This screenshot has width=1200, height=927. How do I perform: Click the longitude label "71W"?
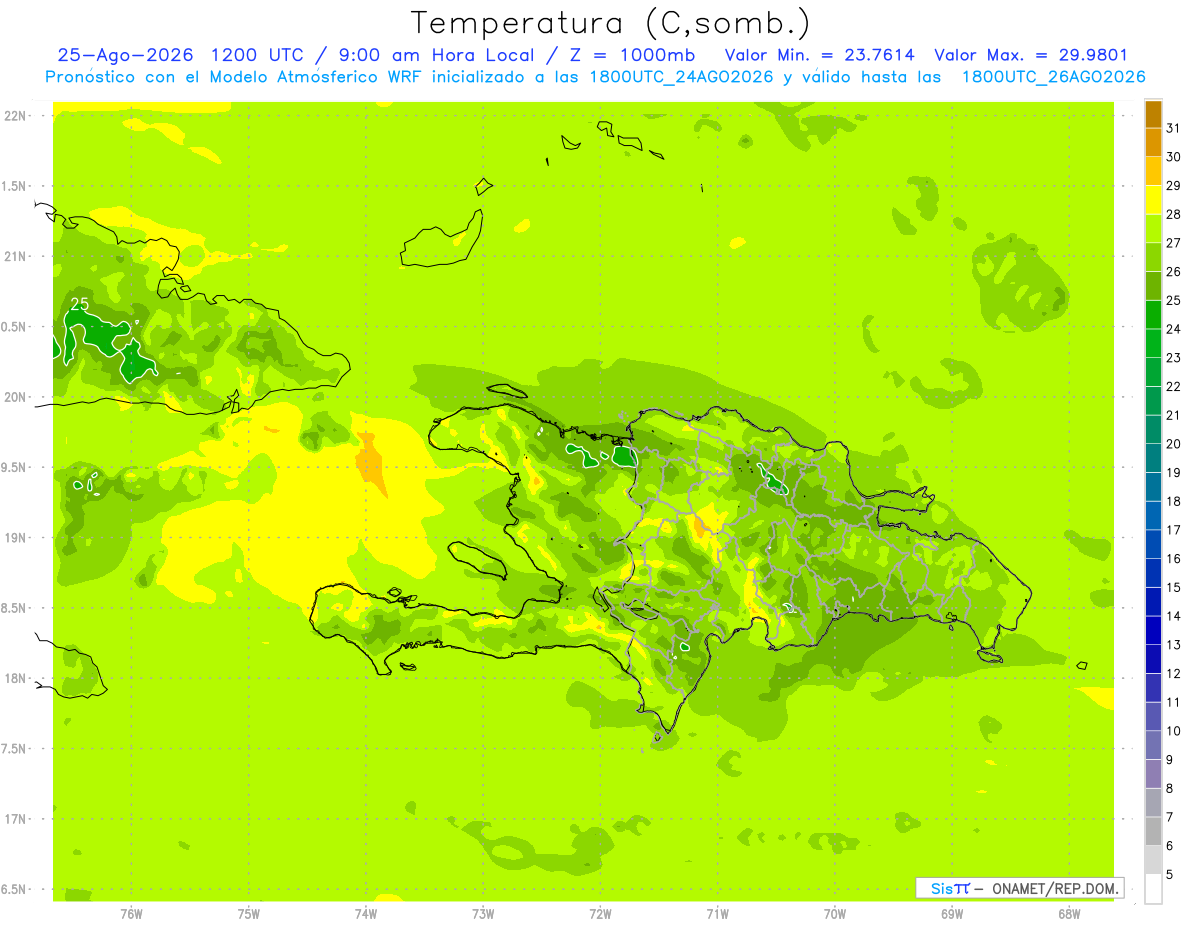coord(717,915)
